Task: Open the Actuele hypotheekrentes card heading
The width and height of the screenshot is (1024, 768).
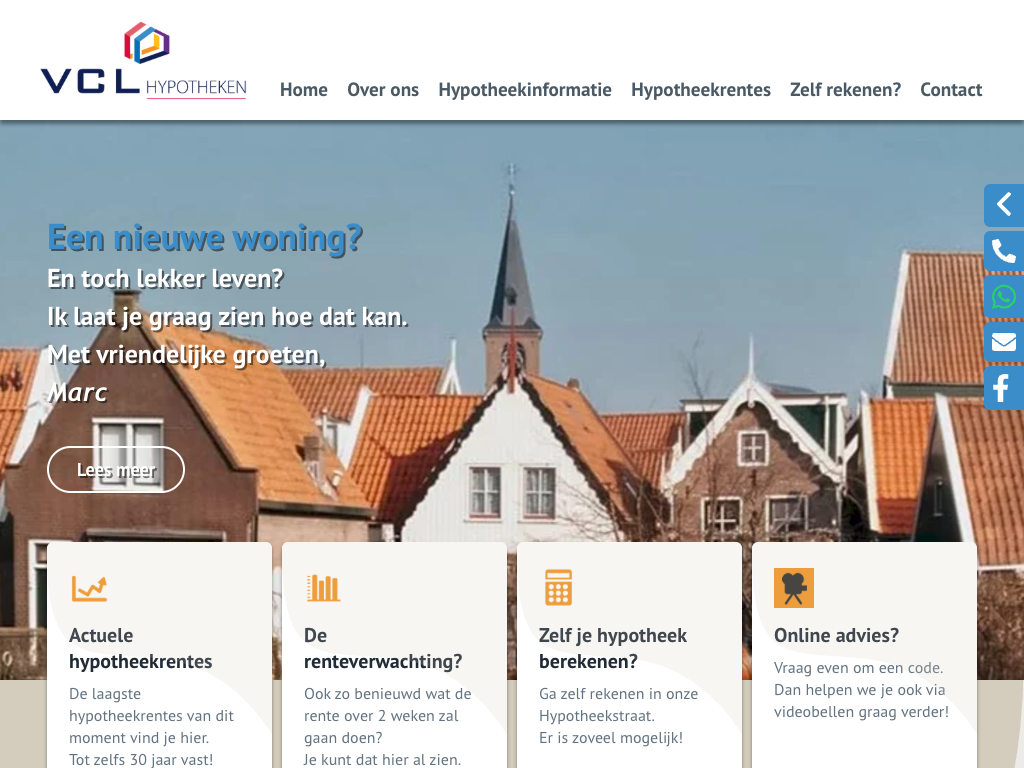Action: click(140, 648)
